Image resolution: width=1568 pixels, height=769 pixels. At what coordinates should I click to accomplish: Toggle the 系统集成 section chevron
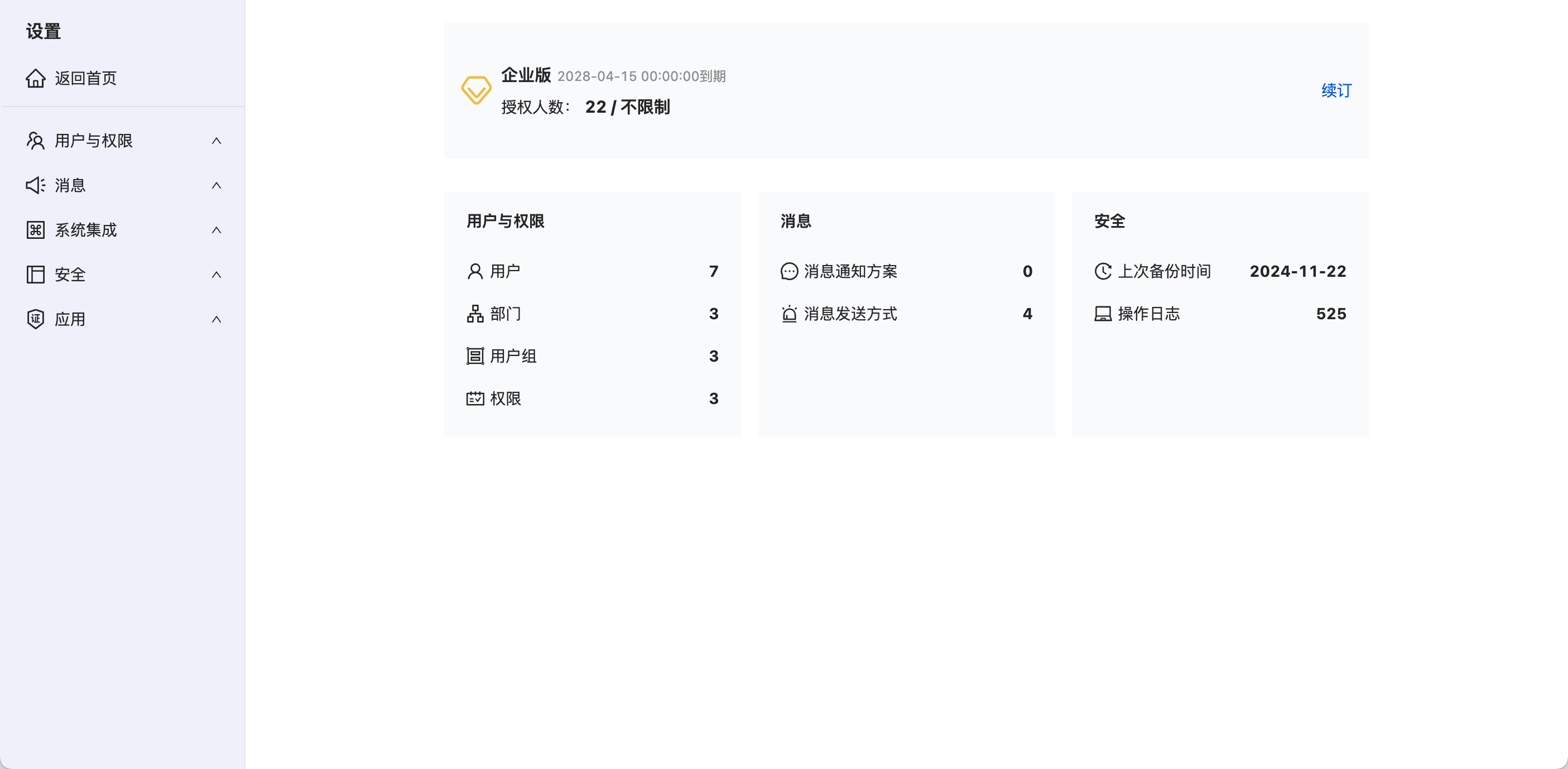216,230
